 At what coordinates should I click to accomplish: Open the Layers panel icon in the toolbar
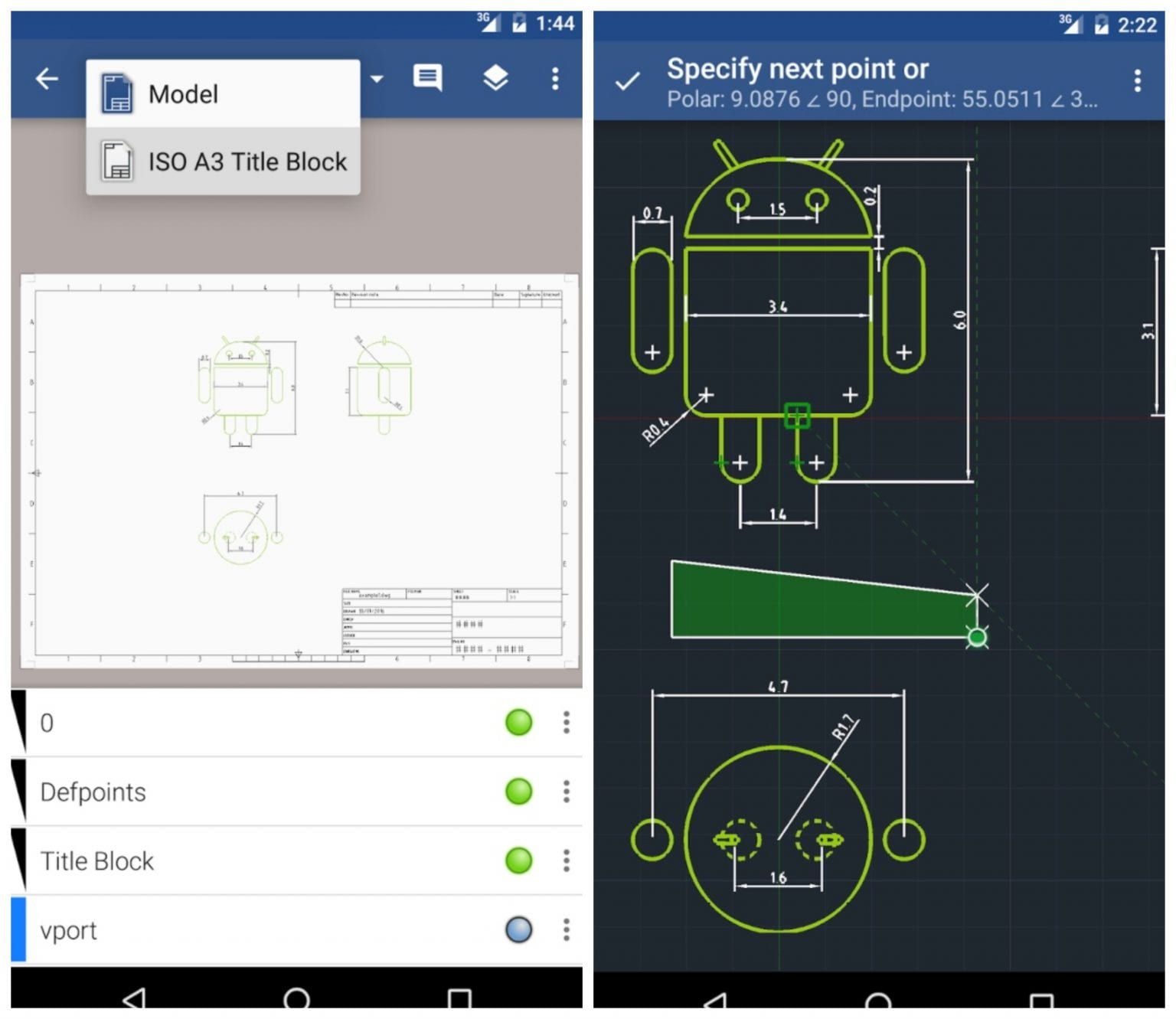pos(496,78)
